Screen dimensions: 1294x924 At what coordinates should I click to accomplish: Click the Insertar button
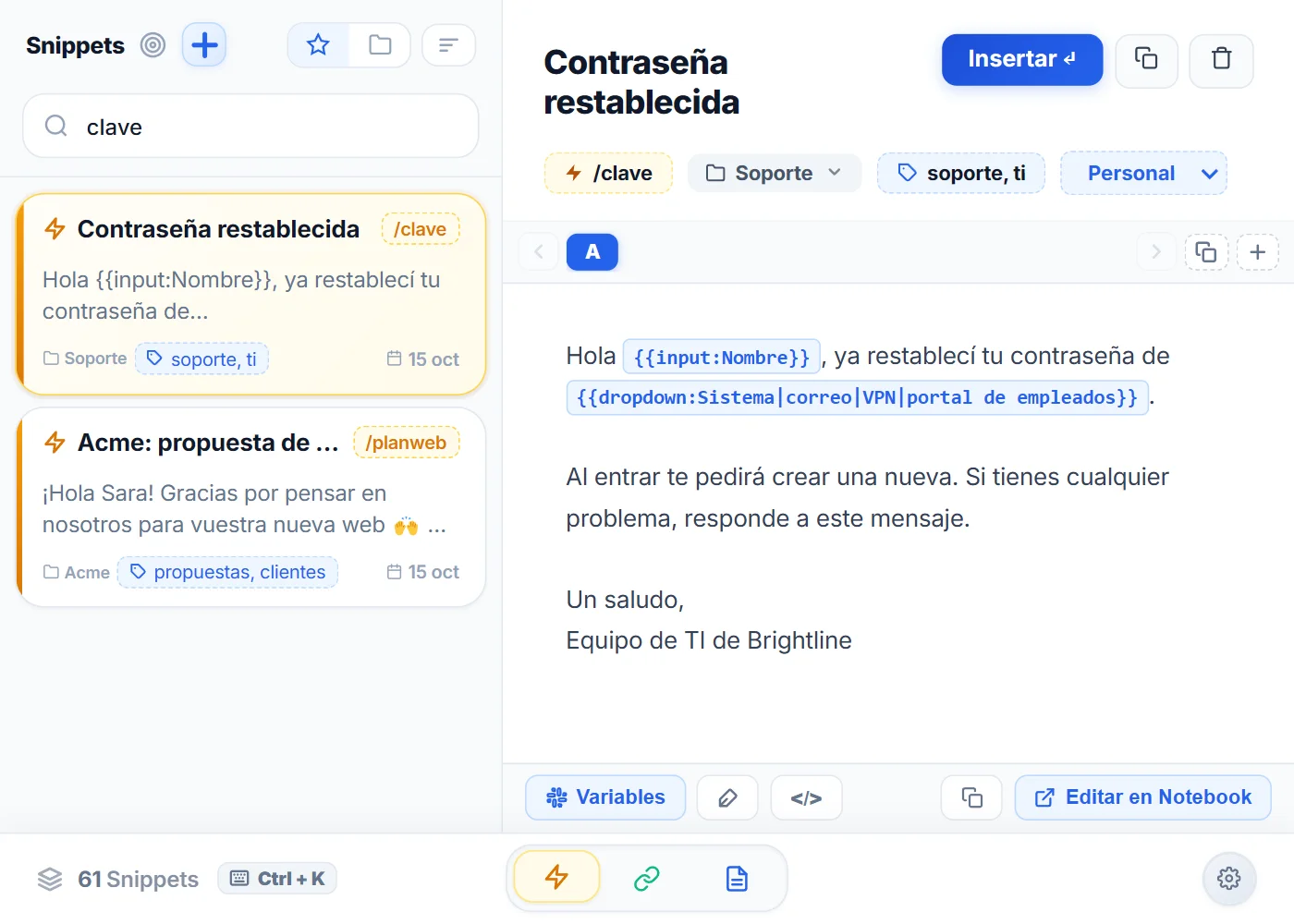coord(1022,59)
